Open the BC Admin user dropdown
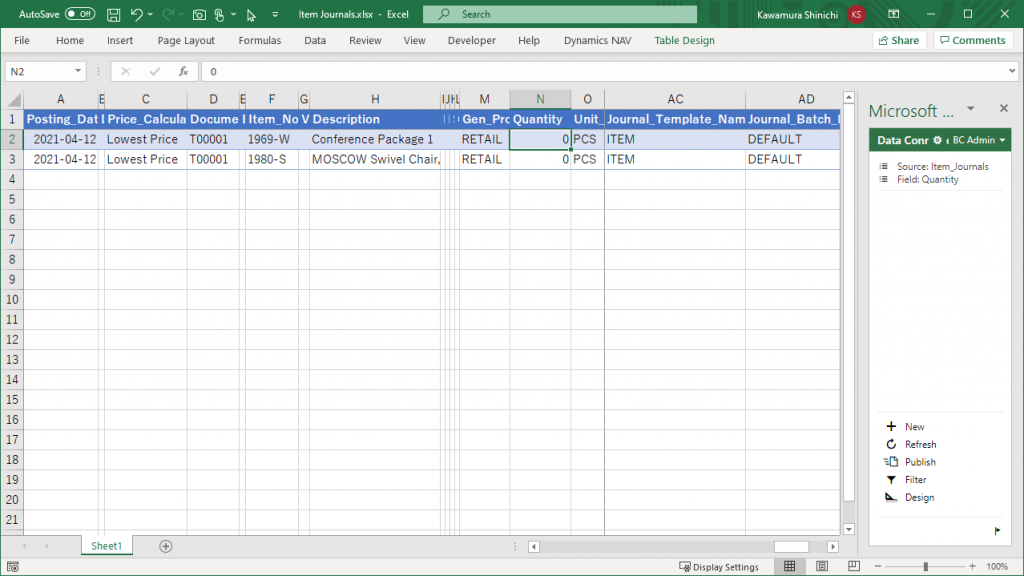 979,140
